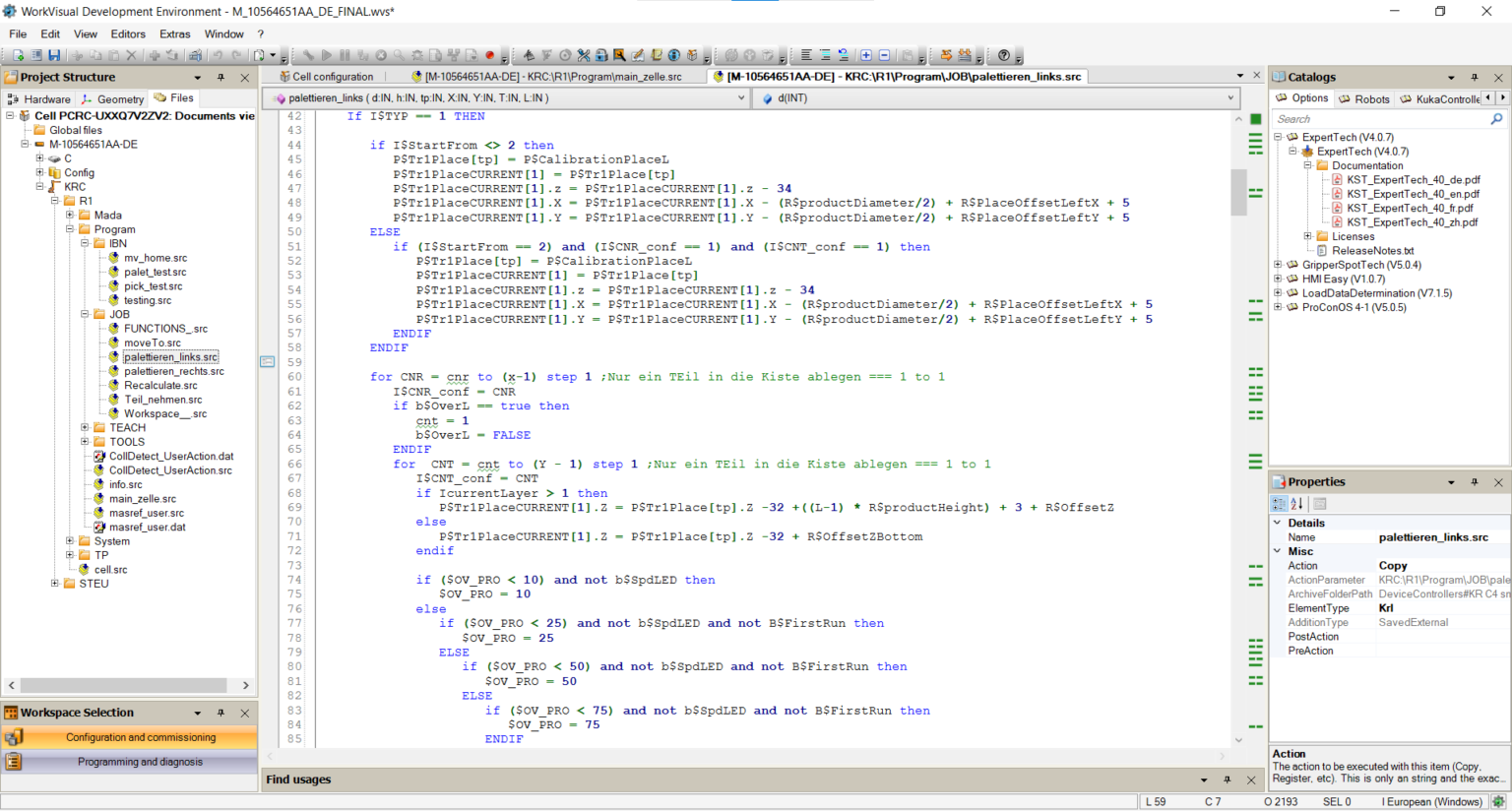Open the Help question mark icon
Image resolution: width=1512 pixels, height=811 pixels.
tap(1003, 55)
